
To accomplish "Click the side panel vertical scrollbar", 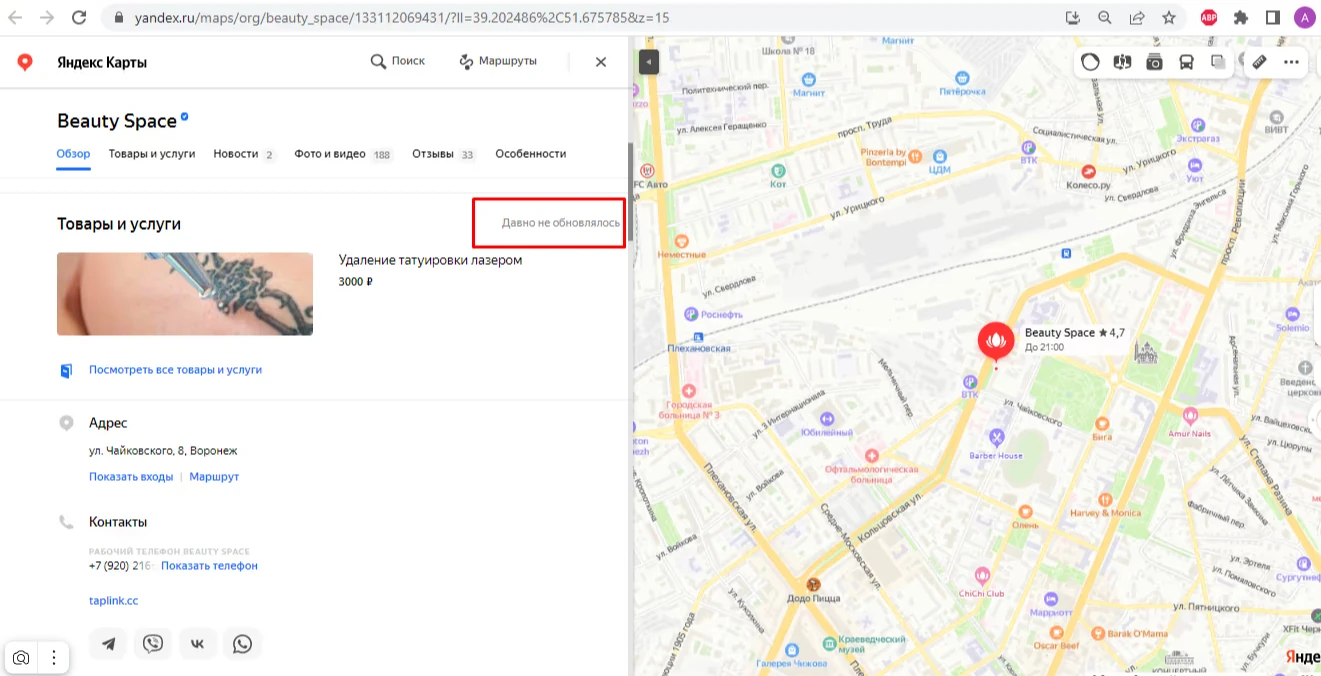I will (x=629, y=190).
